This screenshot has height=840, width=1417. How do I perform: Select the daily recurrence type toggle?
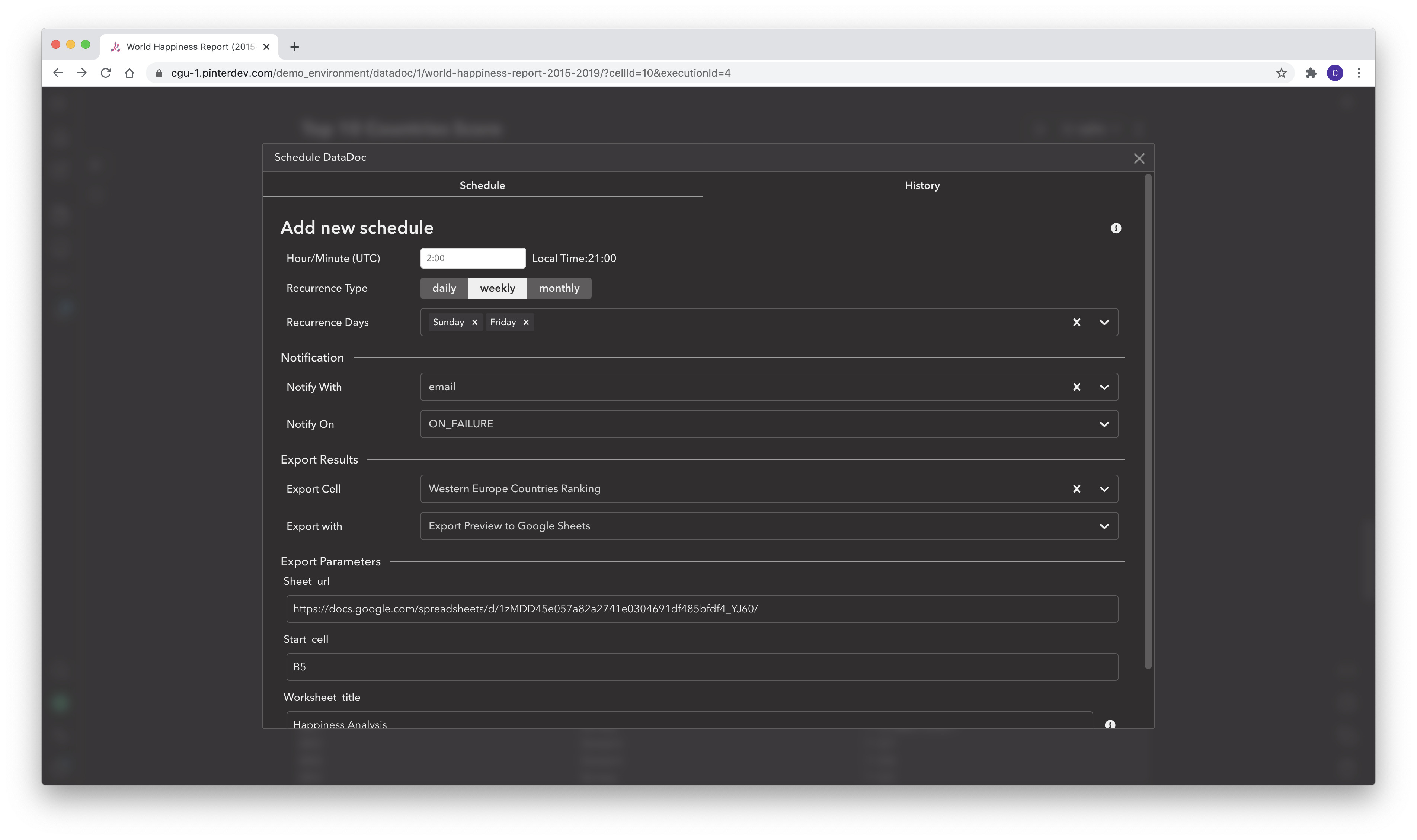[443, 288]
